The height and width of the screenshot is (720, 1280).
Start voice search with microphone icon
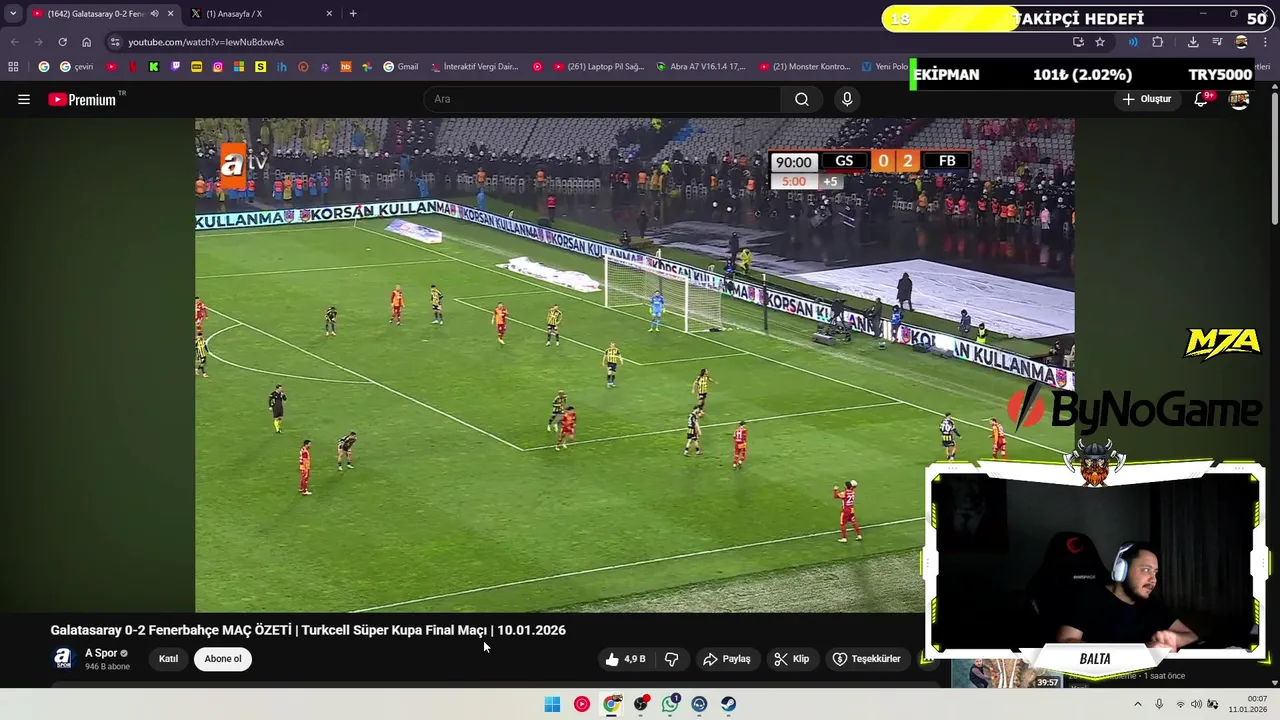coord(847,99)
